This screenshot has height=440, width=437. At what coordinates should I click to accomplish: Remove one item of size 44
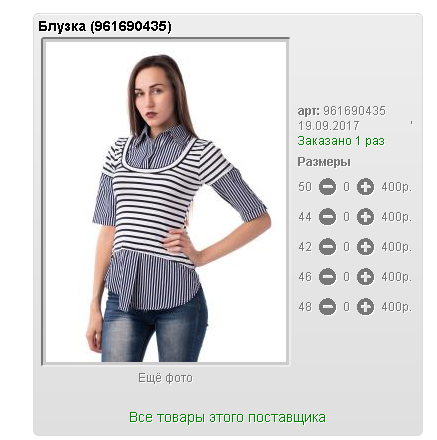coord(327,217)
